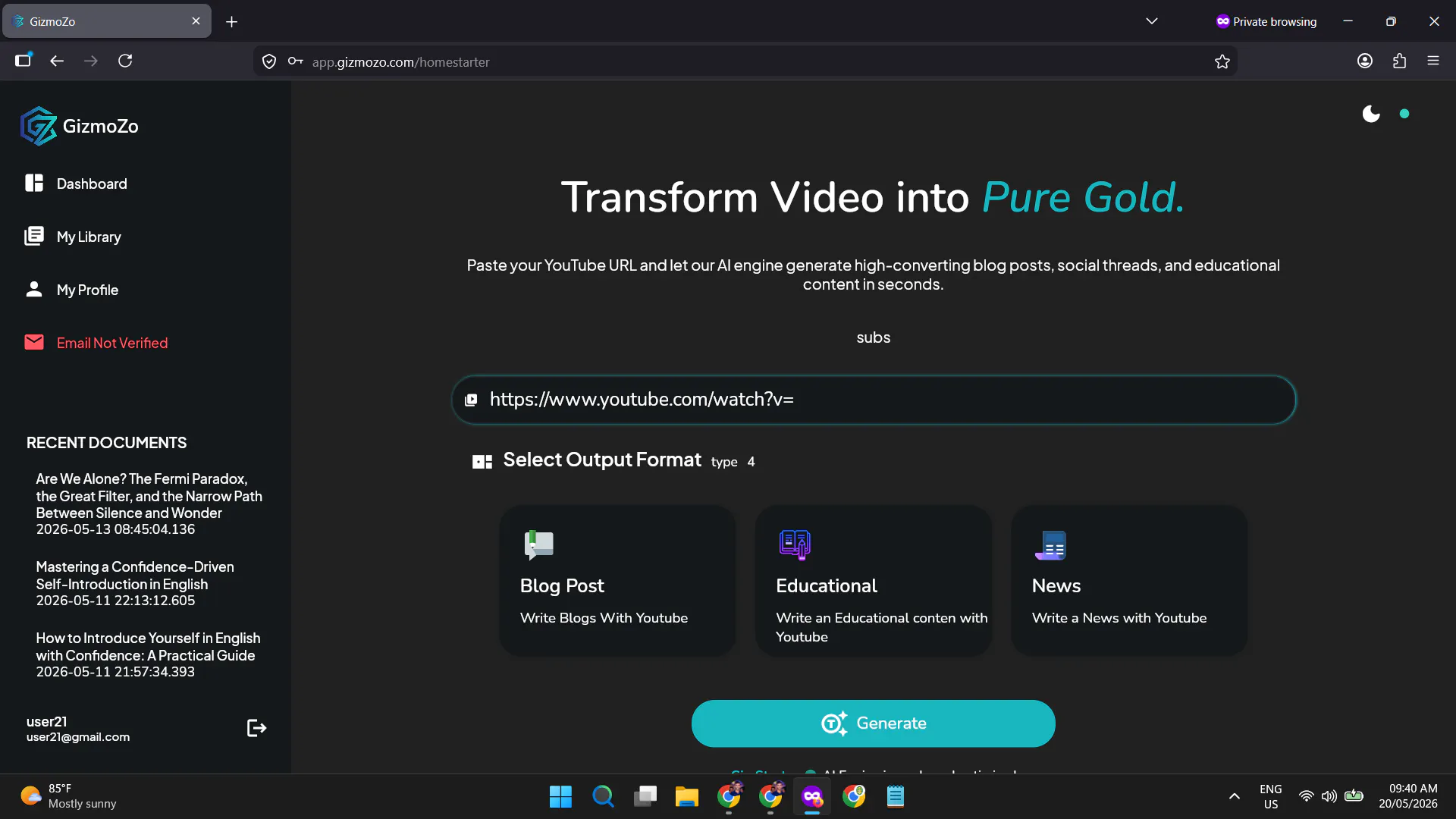Open the tracking protection shield icon
Viewport: 1456px width, 819px height.
tap(269, 61)
